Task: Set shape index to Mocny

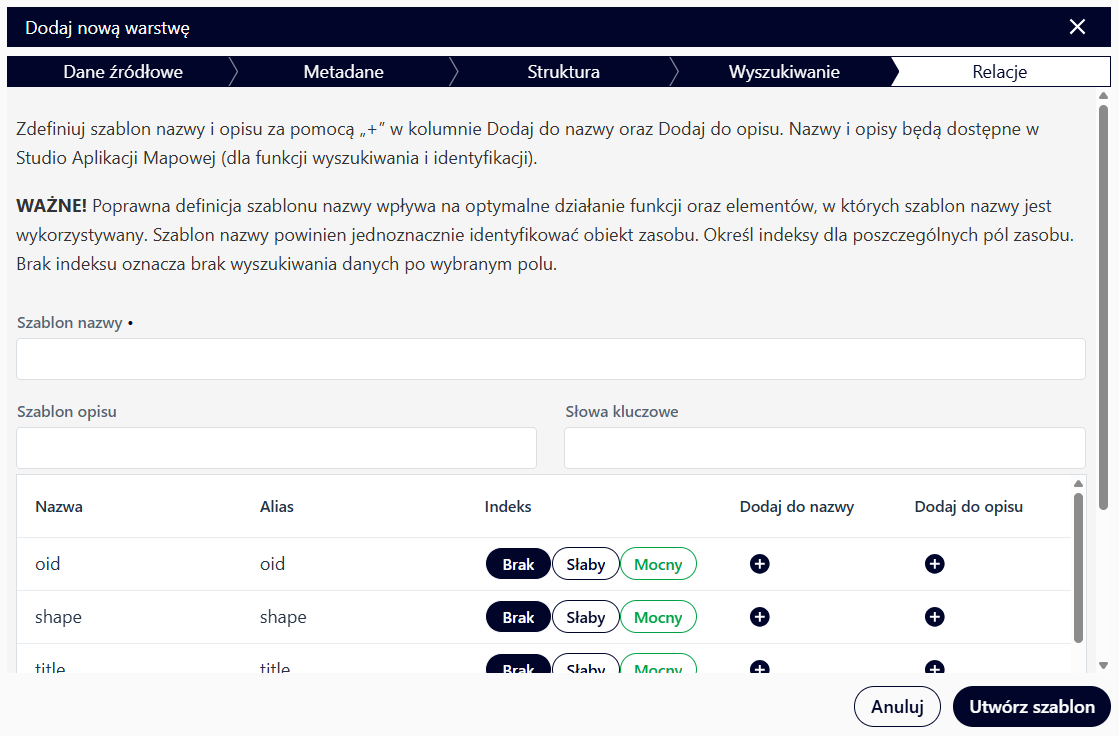Action: (658, 617)
